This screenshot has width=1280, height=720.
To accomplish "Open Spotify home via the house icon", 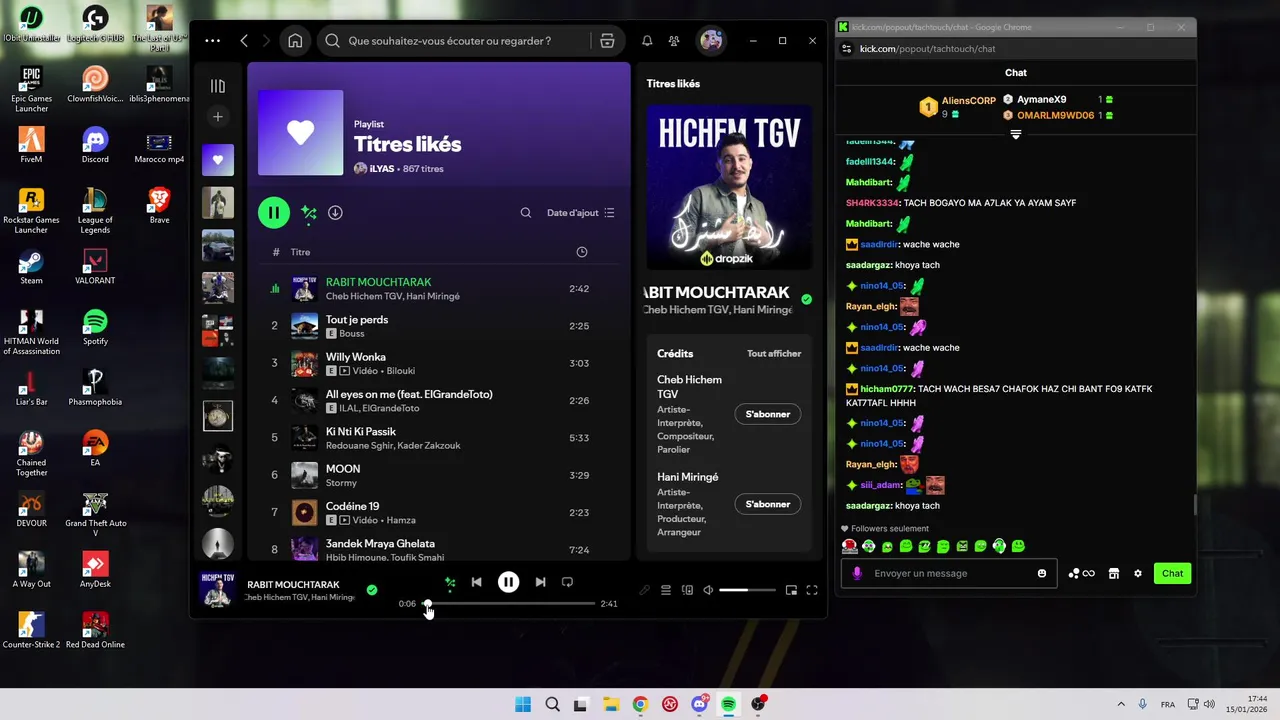I will click(295, 41).
